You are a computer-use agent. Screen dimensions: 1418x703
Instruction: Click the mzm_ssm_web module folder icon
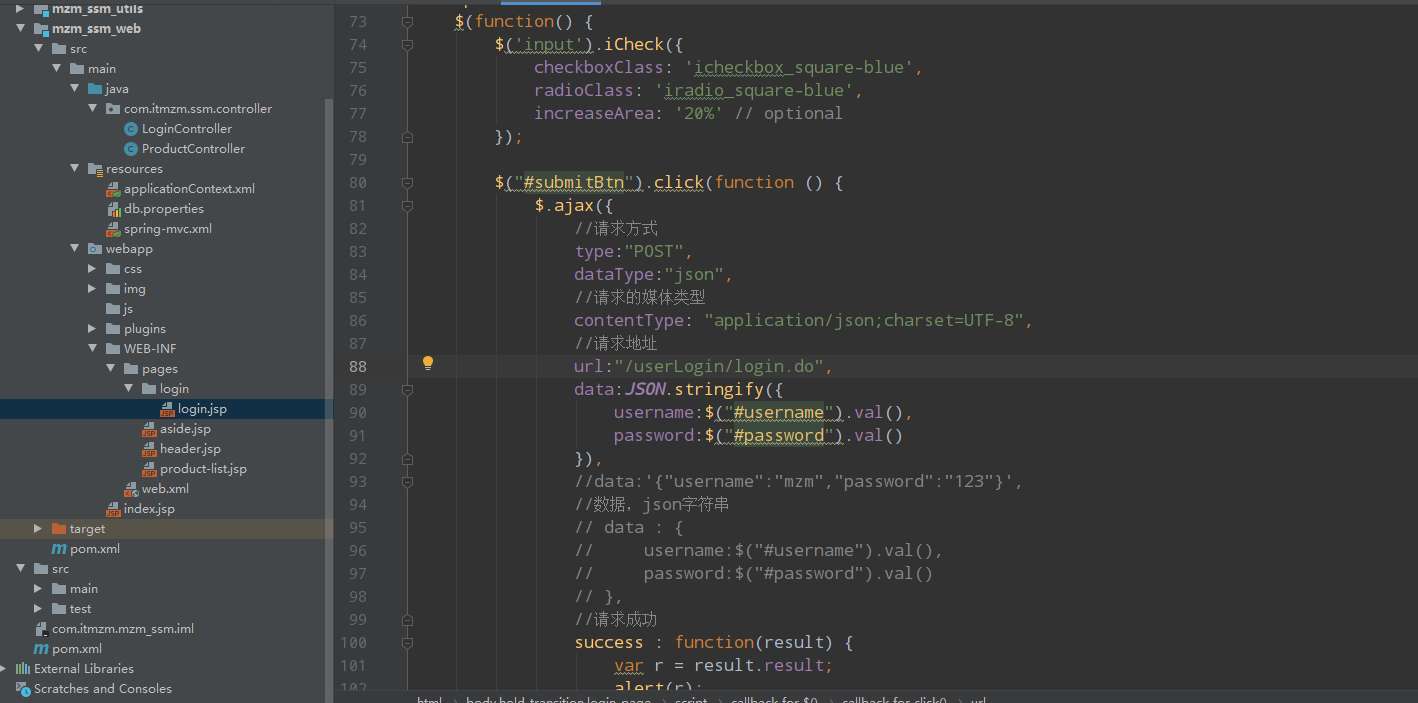pyautogui.click(x=41, y=29)
